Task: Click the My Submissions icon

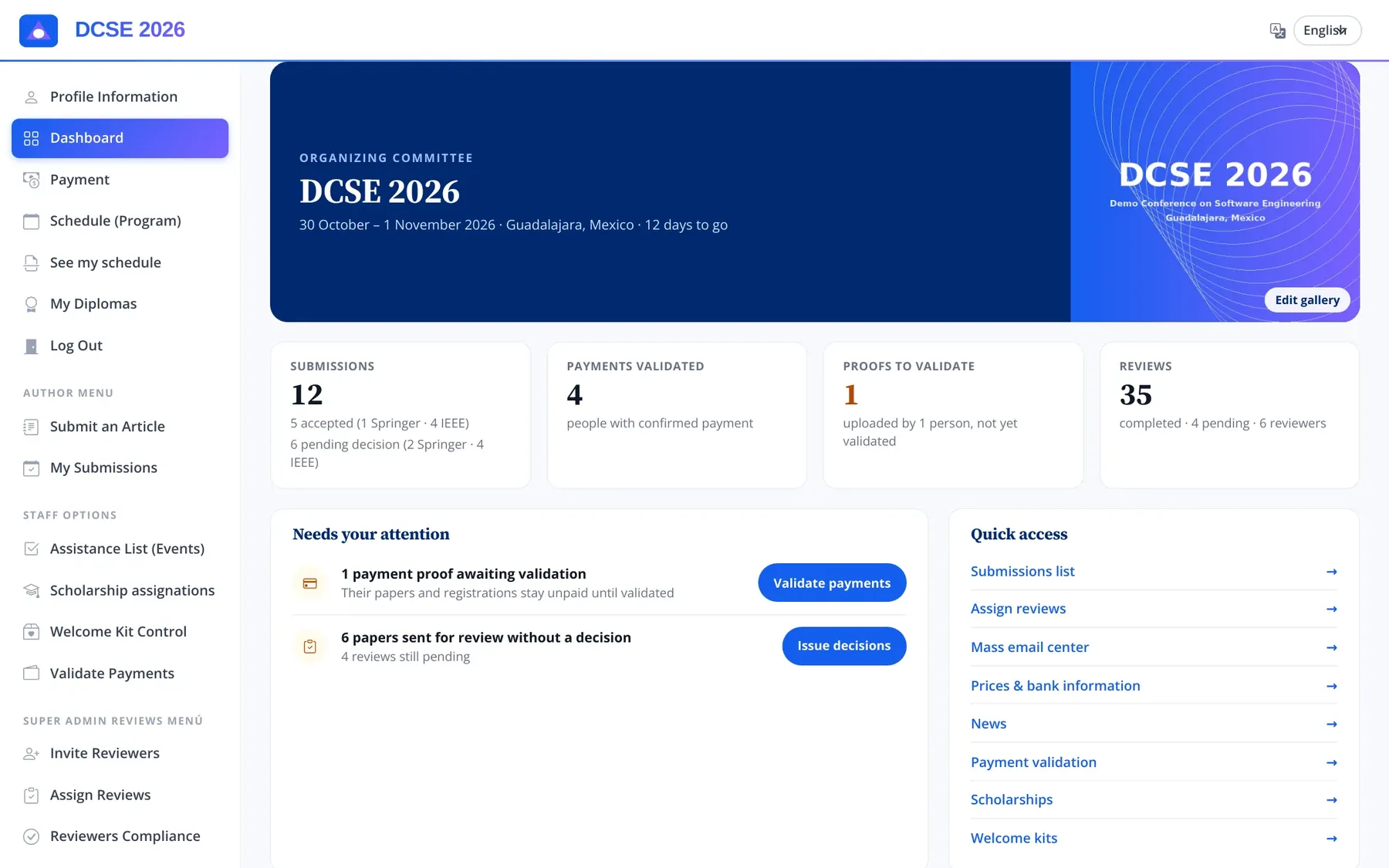Action: pyautogui.click(x=31, y=468)
